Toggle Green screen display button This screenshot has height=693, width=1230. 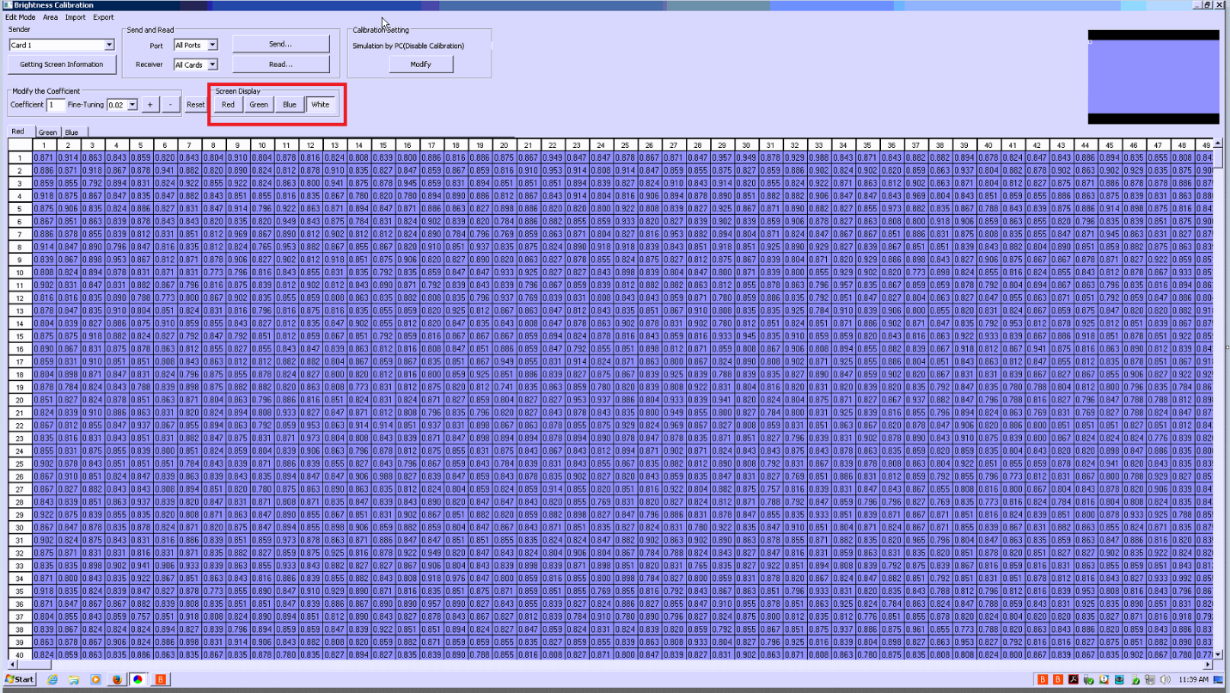coord(258,104)
